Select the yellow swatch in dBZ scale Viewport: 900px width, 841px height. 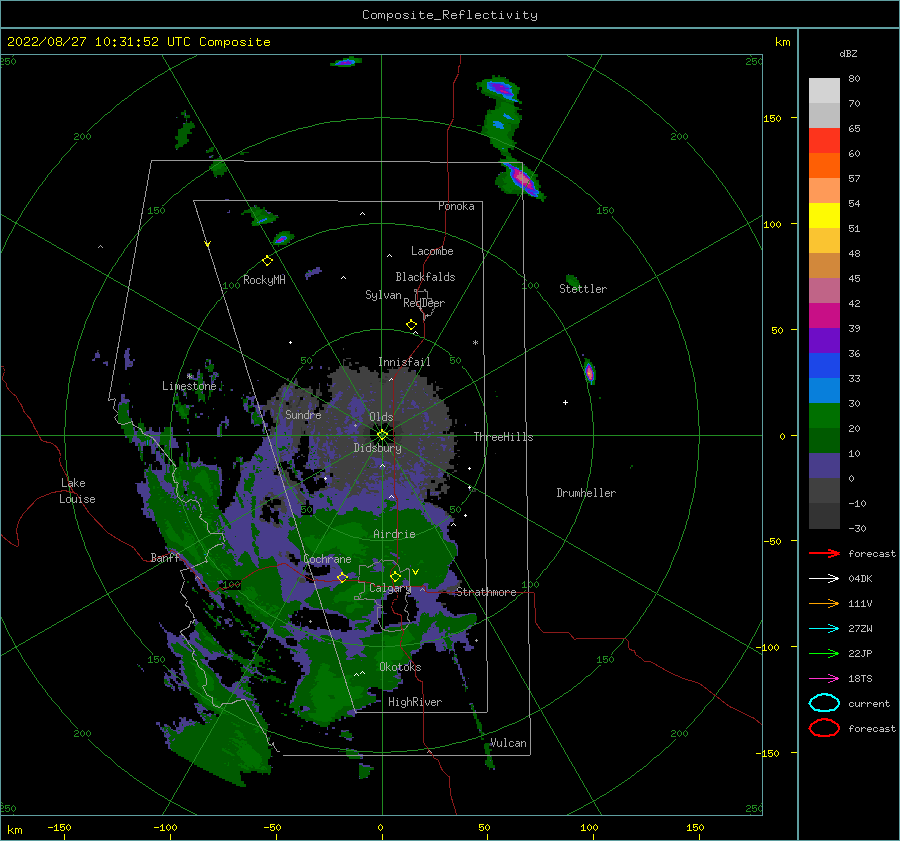[x=824, y=215]
